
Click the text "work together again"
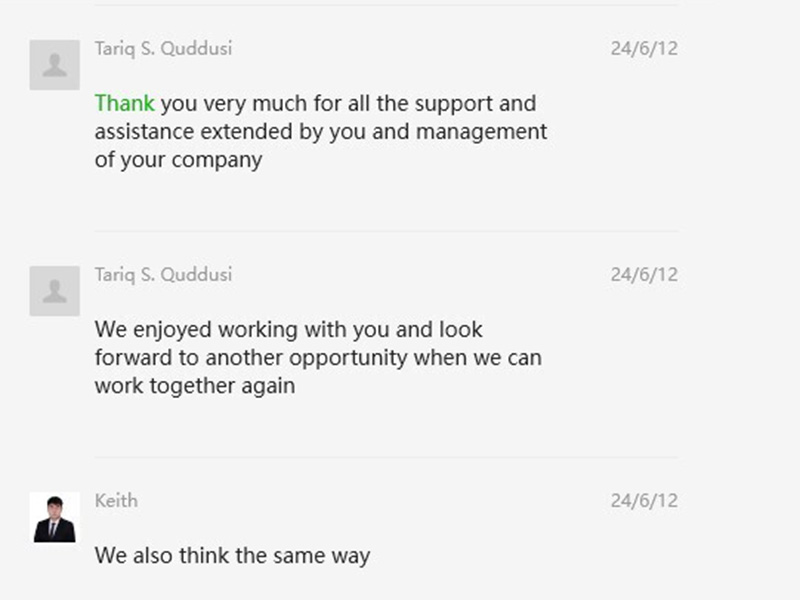(194, 385)
